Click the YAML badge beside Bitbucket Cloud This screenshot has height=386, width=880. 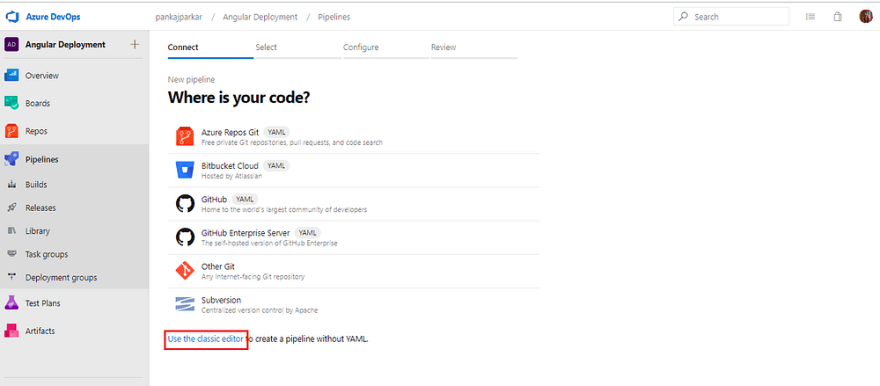[x=276, y=166]
